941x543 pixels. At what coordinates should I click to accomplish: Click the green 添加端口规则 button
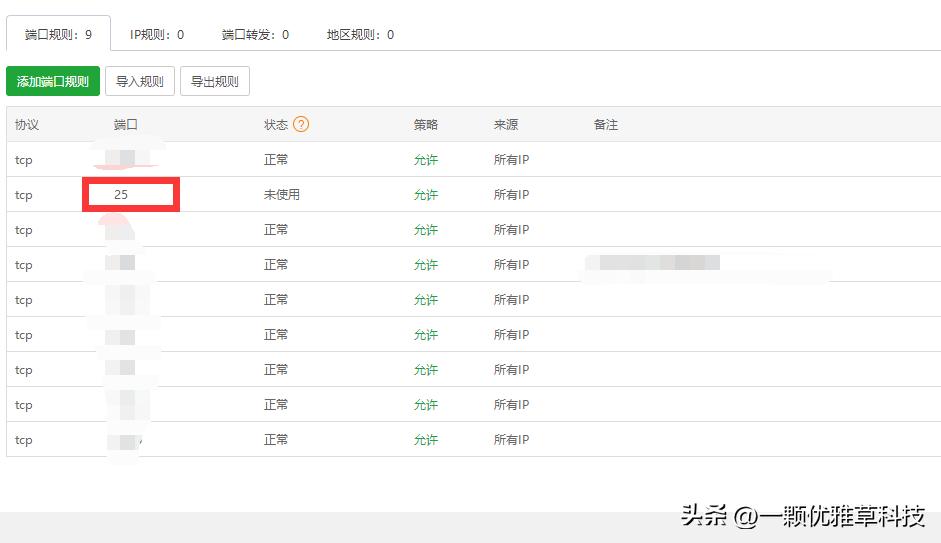pyautogui.click(x=53, y=81)
